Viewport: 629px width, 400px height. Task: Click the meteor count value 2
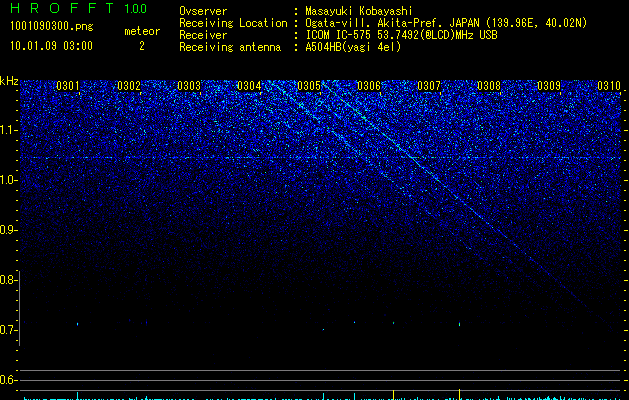pyautogui.click(x=142, y=46)
